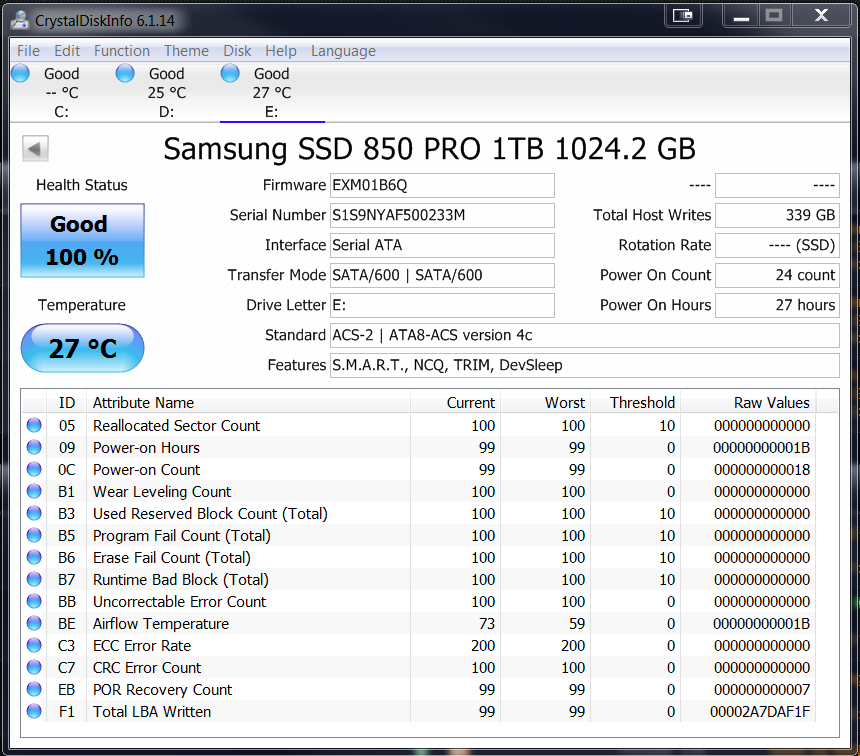The width and height of the screenshot is (860, 756).
Task: Click the Firmware value field
Action: pos(442,185)
